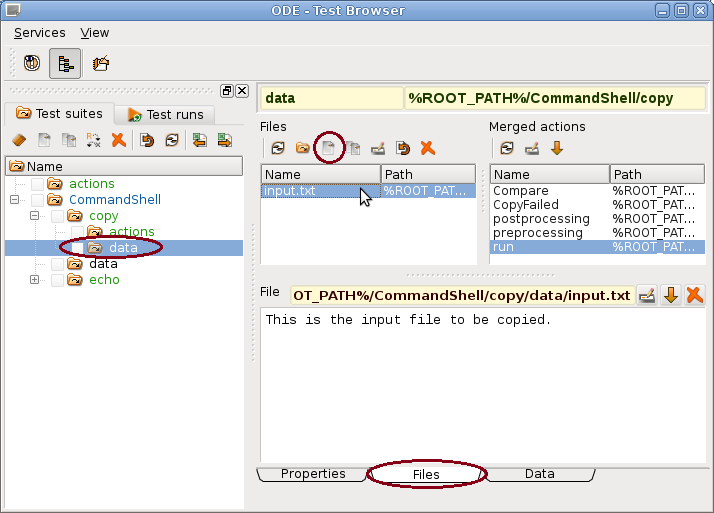Switch to the Properties tab

(x=312, y=474)
